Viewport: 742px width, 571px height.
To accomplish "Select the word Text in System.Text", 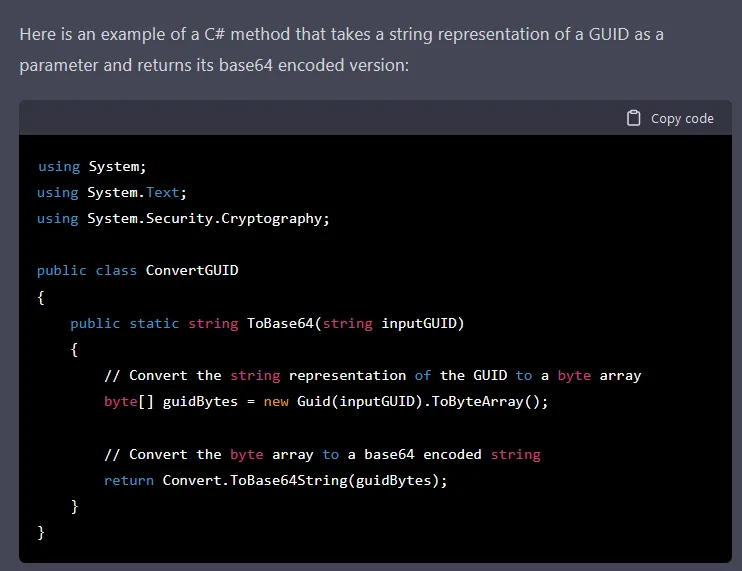I will [162, 193].
